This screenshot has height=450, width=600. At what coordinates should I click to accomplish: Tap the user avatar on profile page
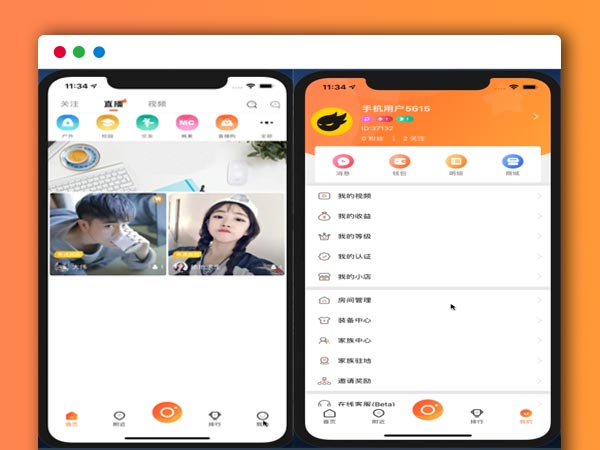pos(332,122)
